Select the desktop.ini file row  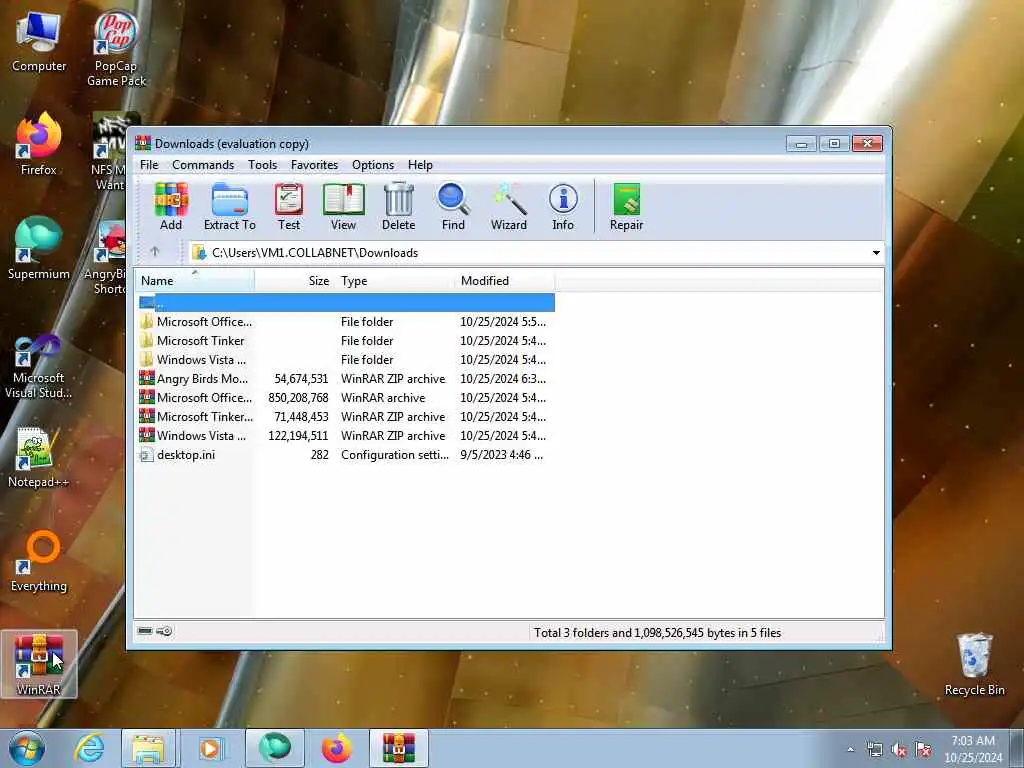pyautogui.click(x=345, y=455)
